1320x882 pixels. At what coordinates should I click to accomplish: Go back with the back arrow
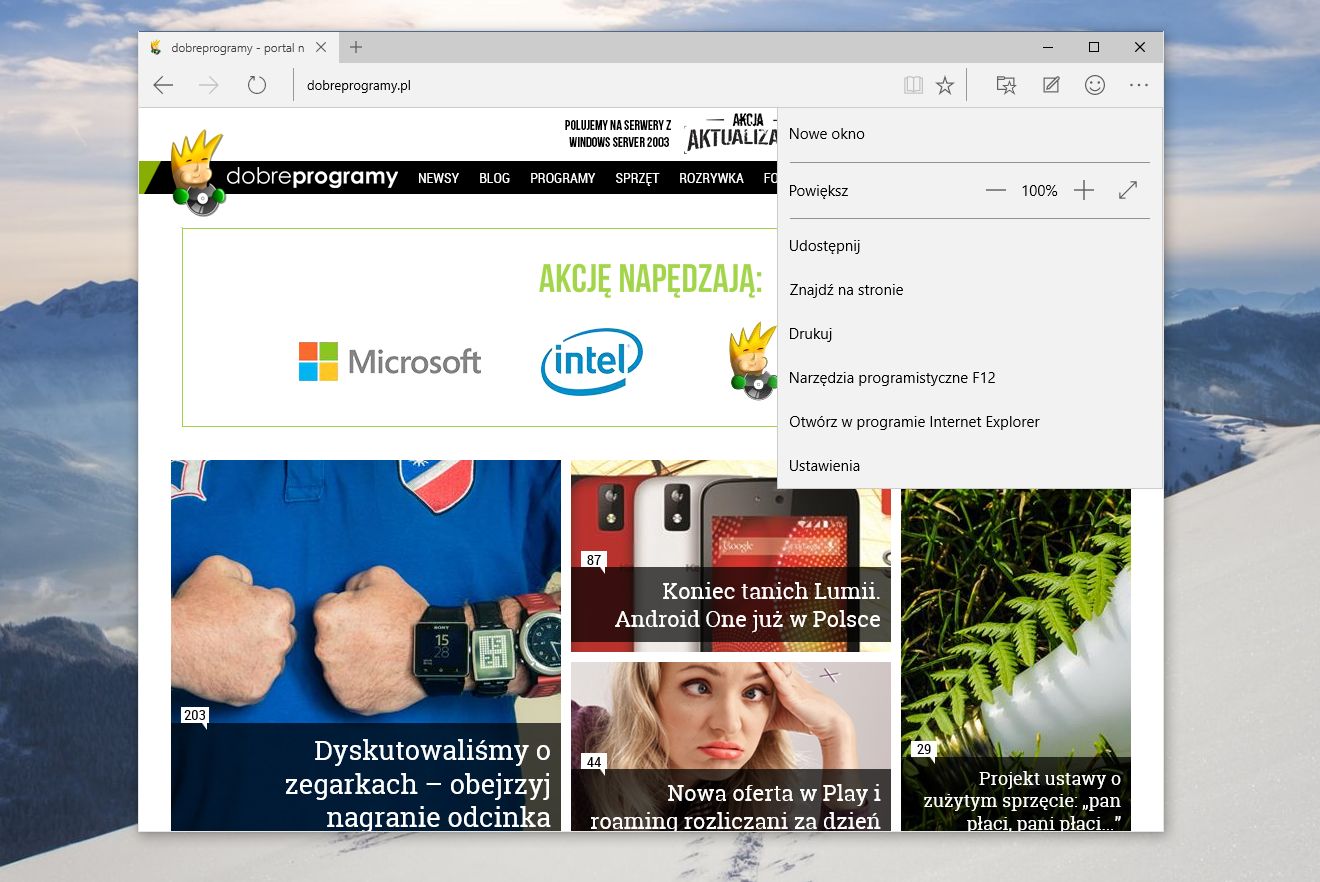click(163, 86)
